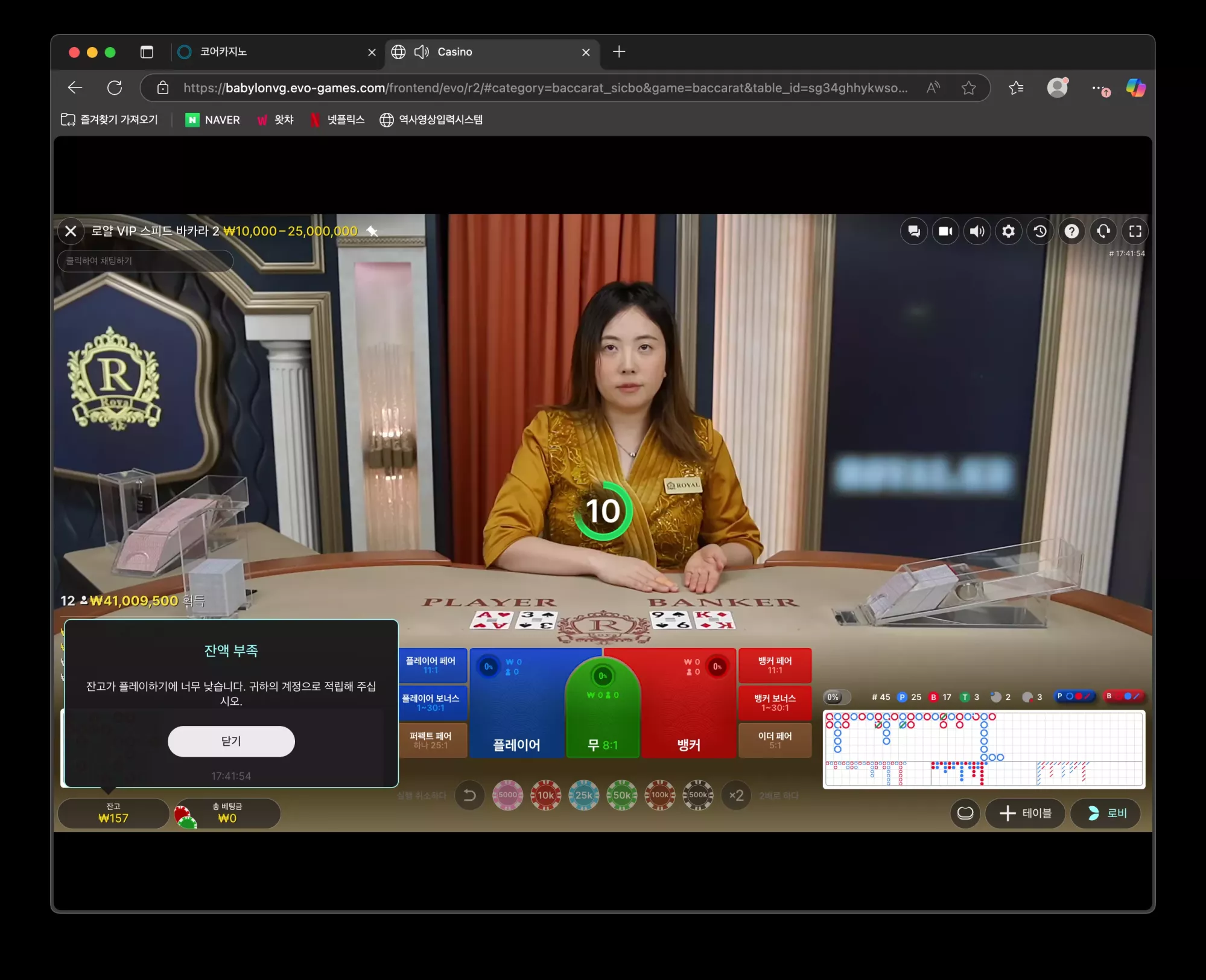Click the 닫기 button in balance dialog
This screenshot has width=1206, height=980.
pyautogui.click(x=231, y=741)
